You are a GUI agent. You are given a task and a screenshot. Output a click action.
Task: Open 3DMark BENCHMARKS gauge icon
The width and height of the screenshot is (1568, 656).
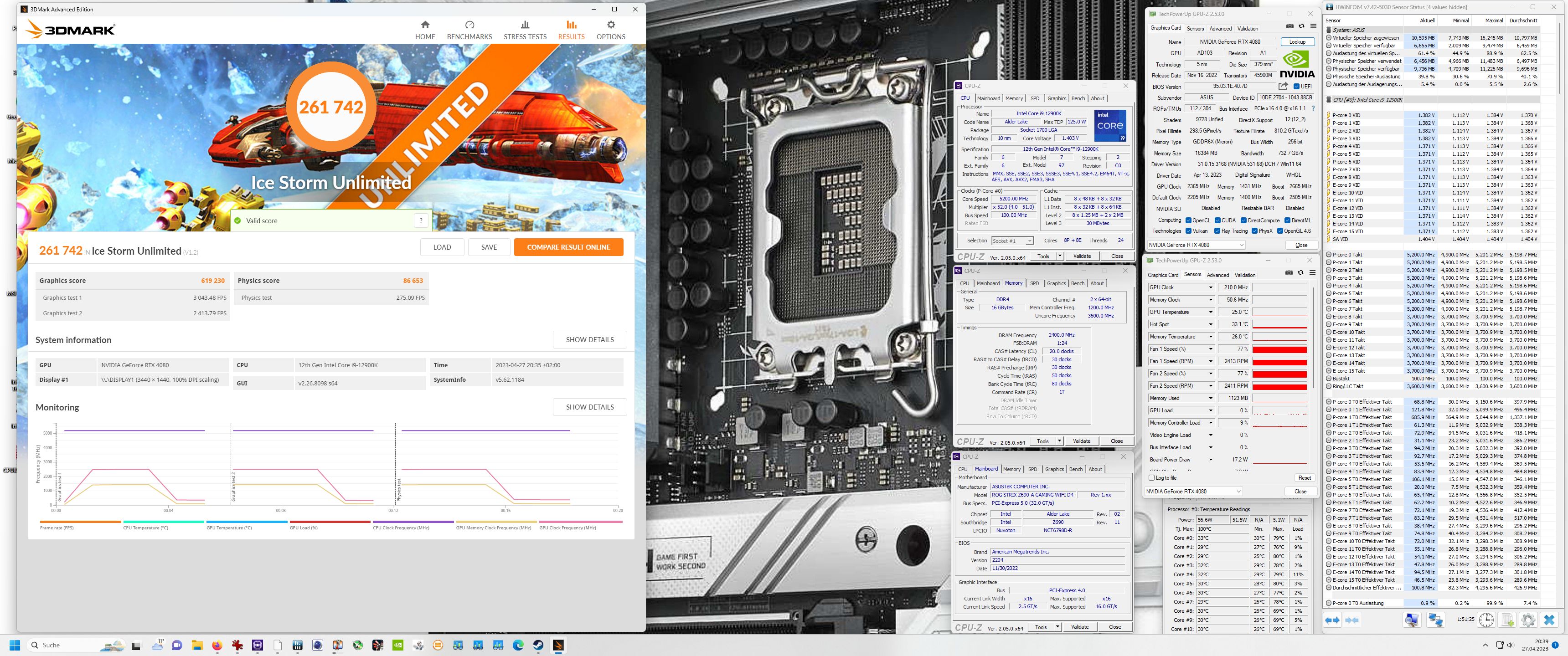469,25
